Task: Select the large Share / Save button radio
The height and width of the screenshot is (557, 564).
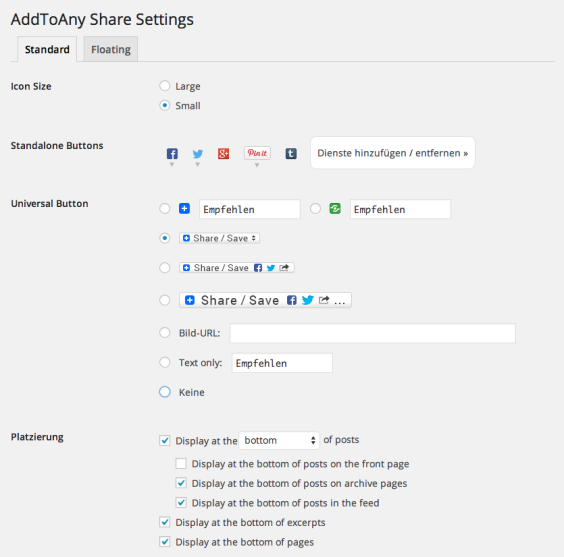Action: click(165, 300)
